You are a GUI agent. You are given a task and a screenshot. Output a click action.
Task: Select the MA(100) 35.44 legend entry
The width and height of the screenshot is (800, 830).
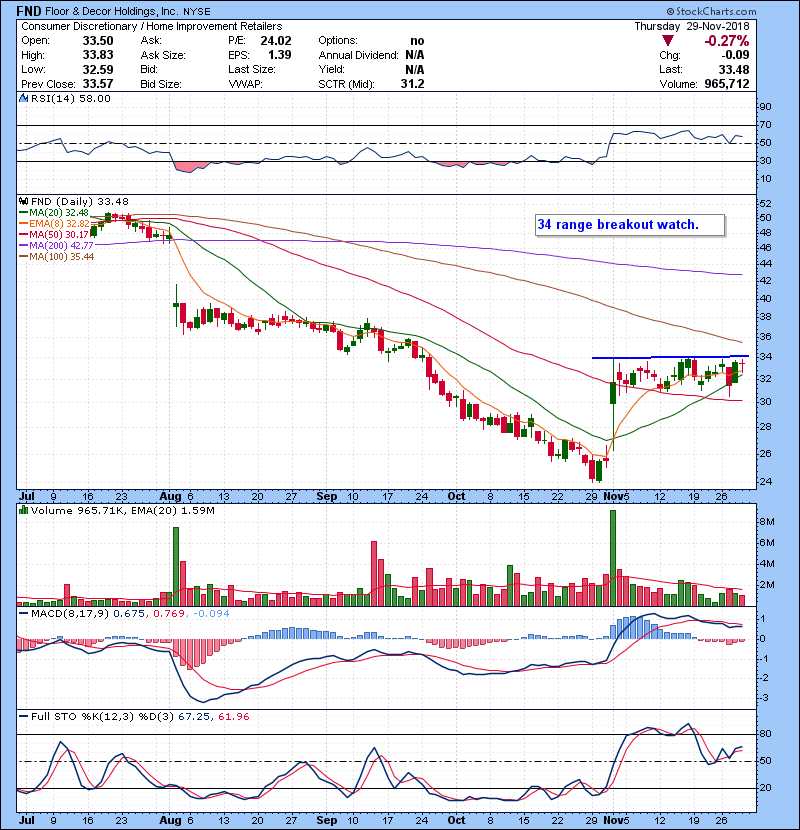coord(57,257)
